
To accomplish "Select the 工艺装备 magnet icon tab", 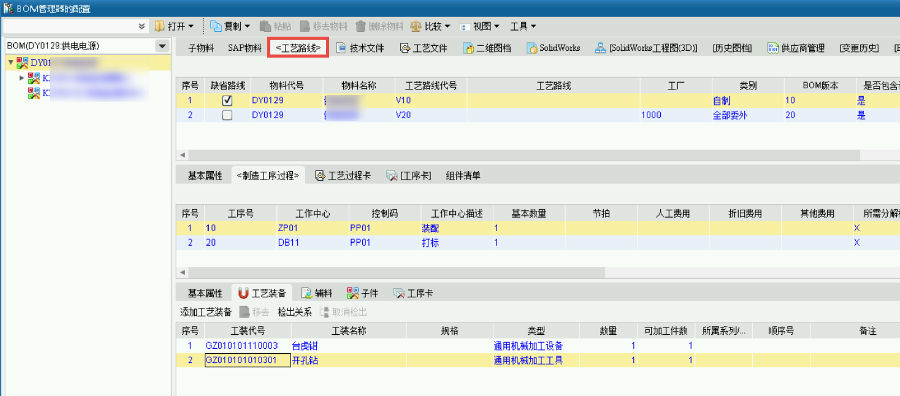I will 243,293.
